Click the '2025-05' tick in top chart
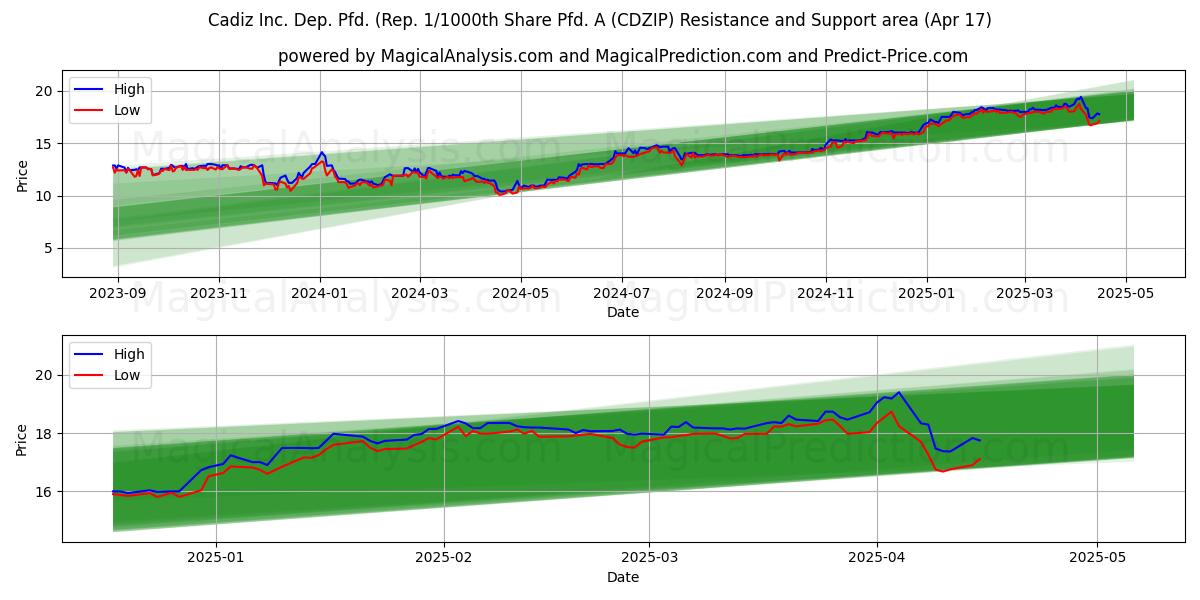The image size is (1200, 600). point(1126,293)
